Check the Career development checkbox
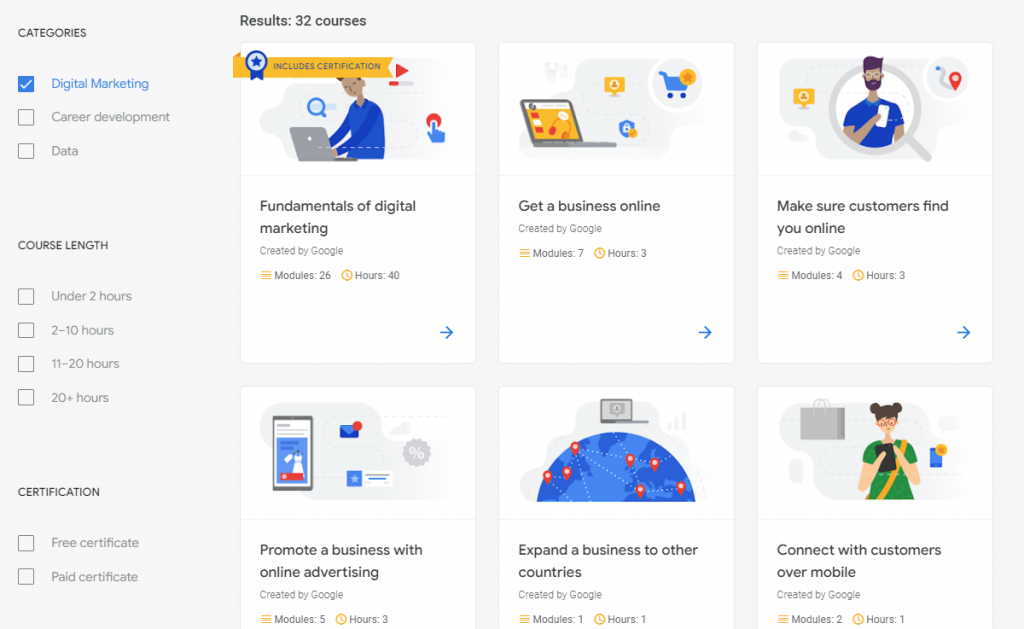Viewport: 1024px width, 629px height. 26,118
